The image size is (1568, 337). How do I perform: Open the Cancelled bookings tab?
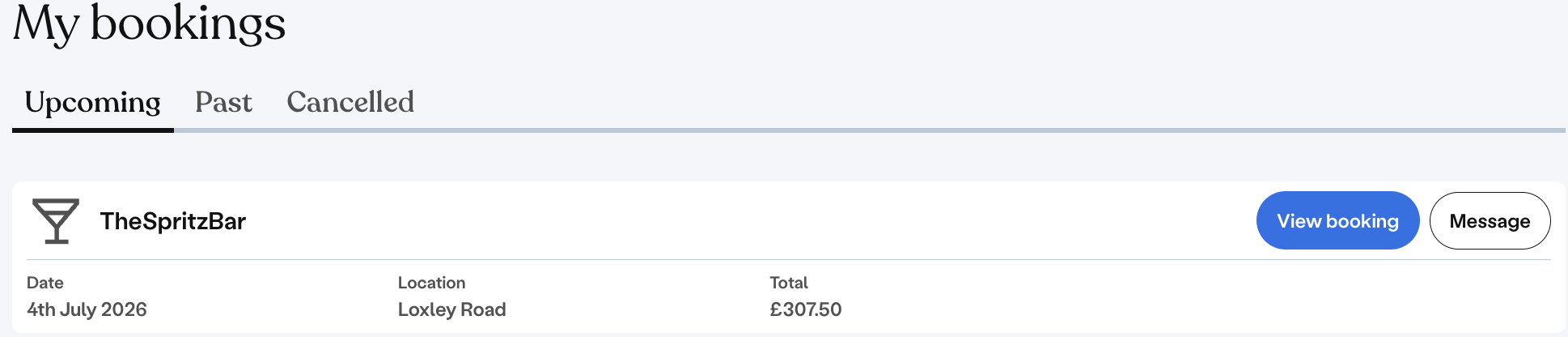click(350, 102)
